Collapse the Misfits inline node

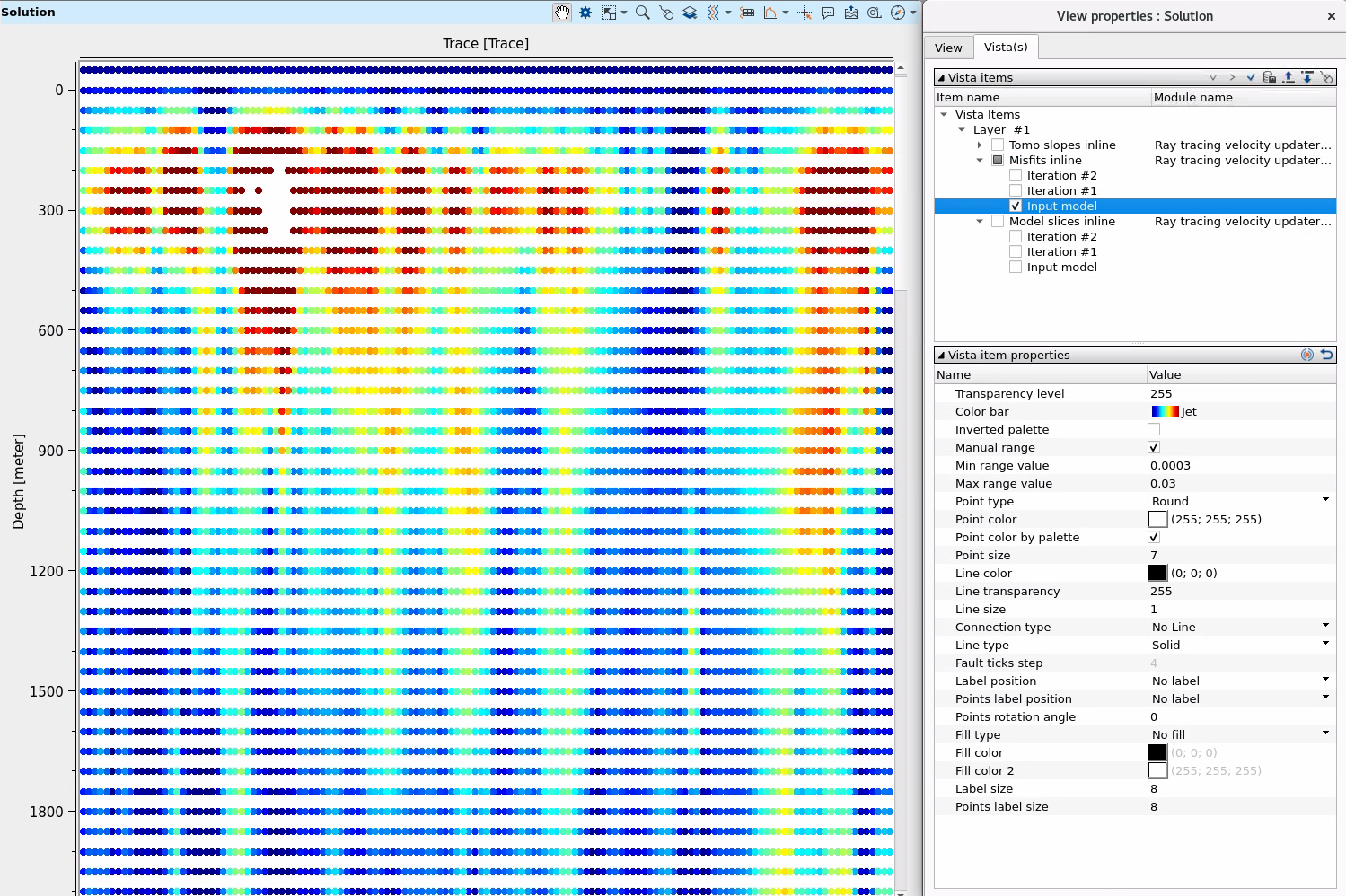pos(980,160)
